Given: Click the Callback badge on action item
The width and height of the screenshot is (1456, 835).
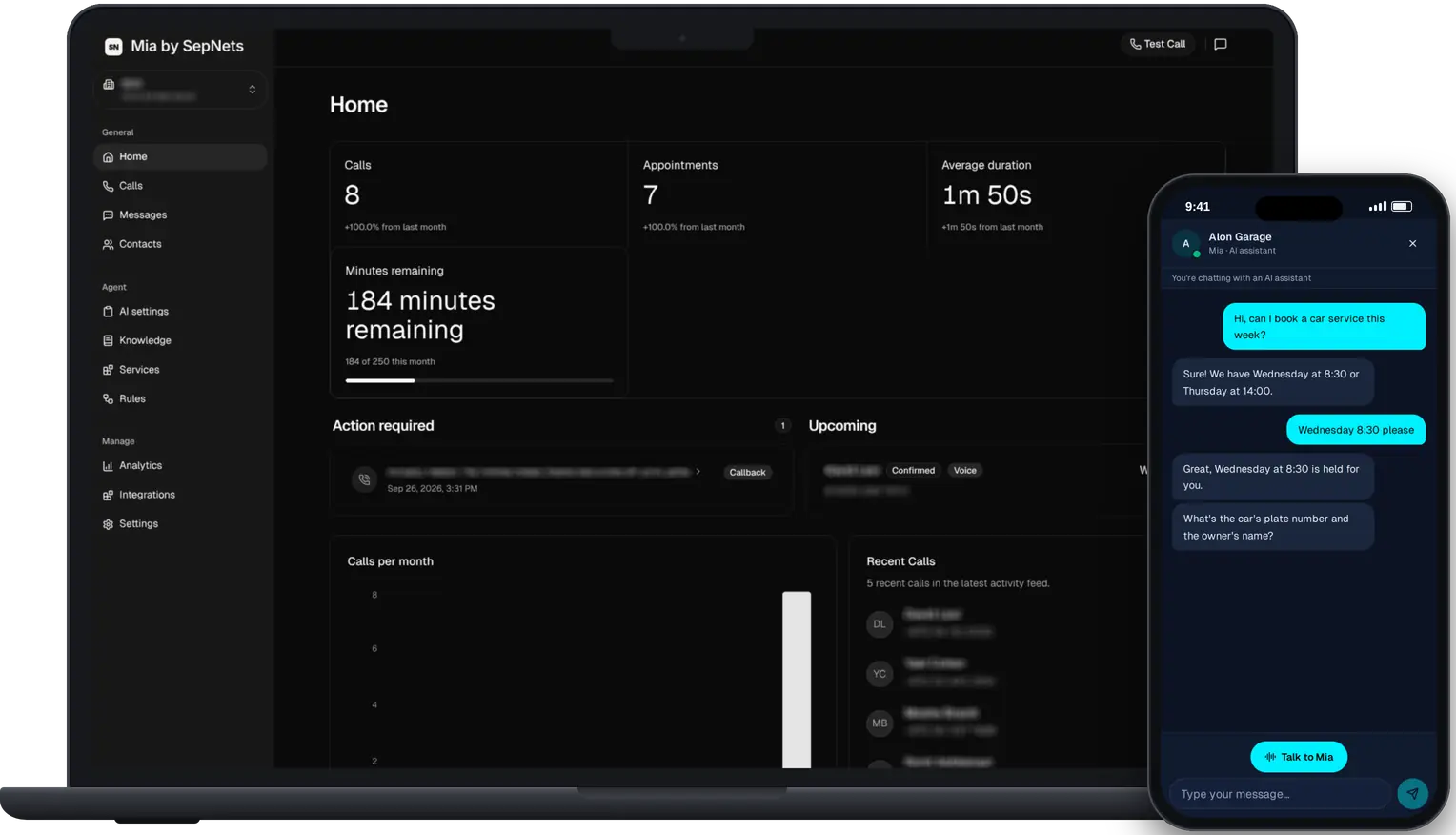Looking at the screenshot, I should click(x=747, y=473).
